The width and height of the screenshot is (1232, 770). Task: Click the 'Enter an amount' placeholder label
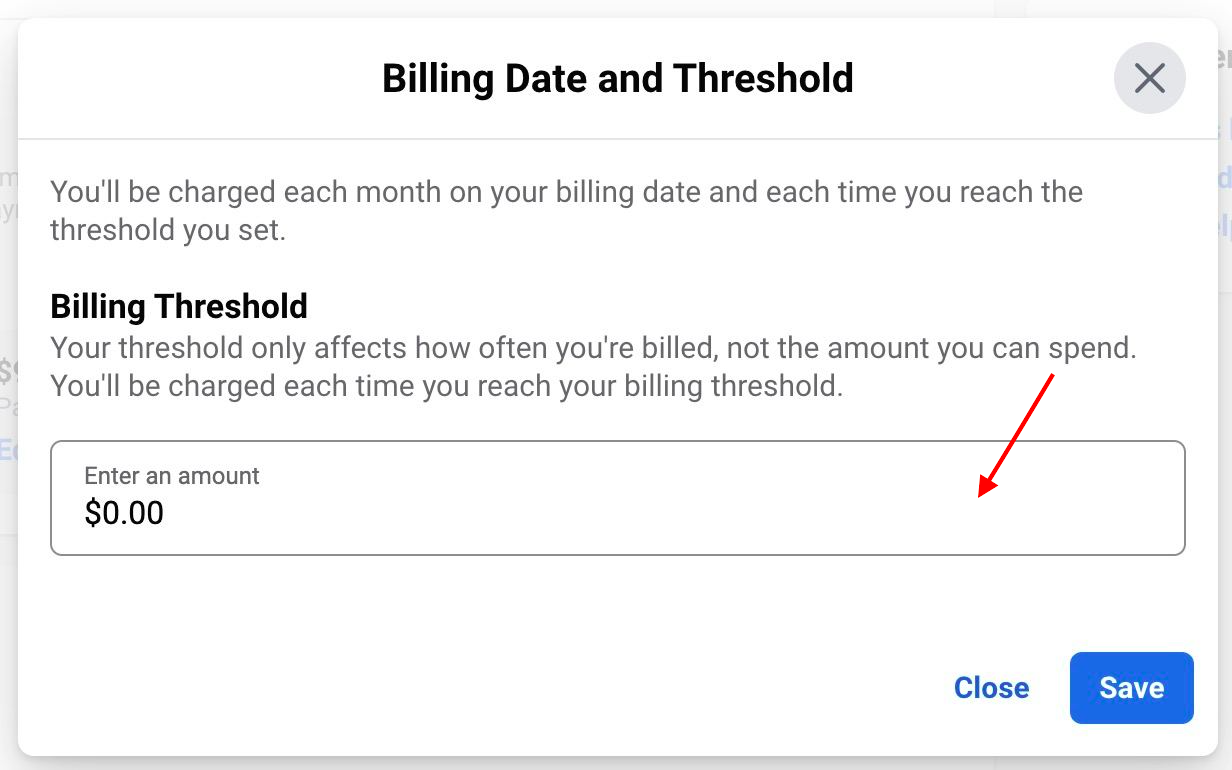[x=172, y=477]
